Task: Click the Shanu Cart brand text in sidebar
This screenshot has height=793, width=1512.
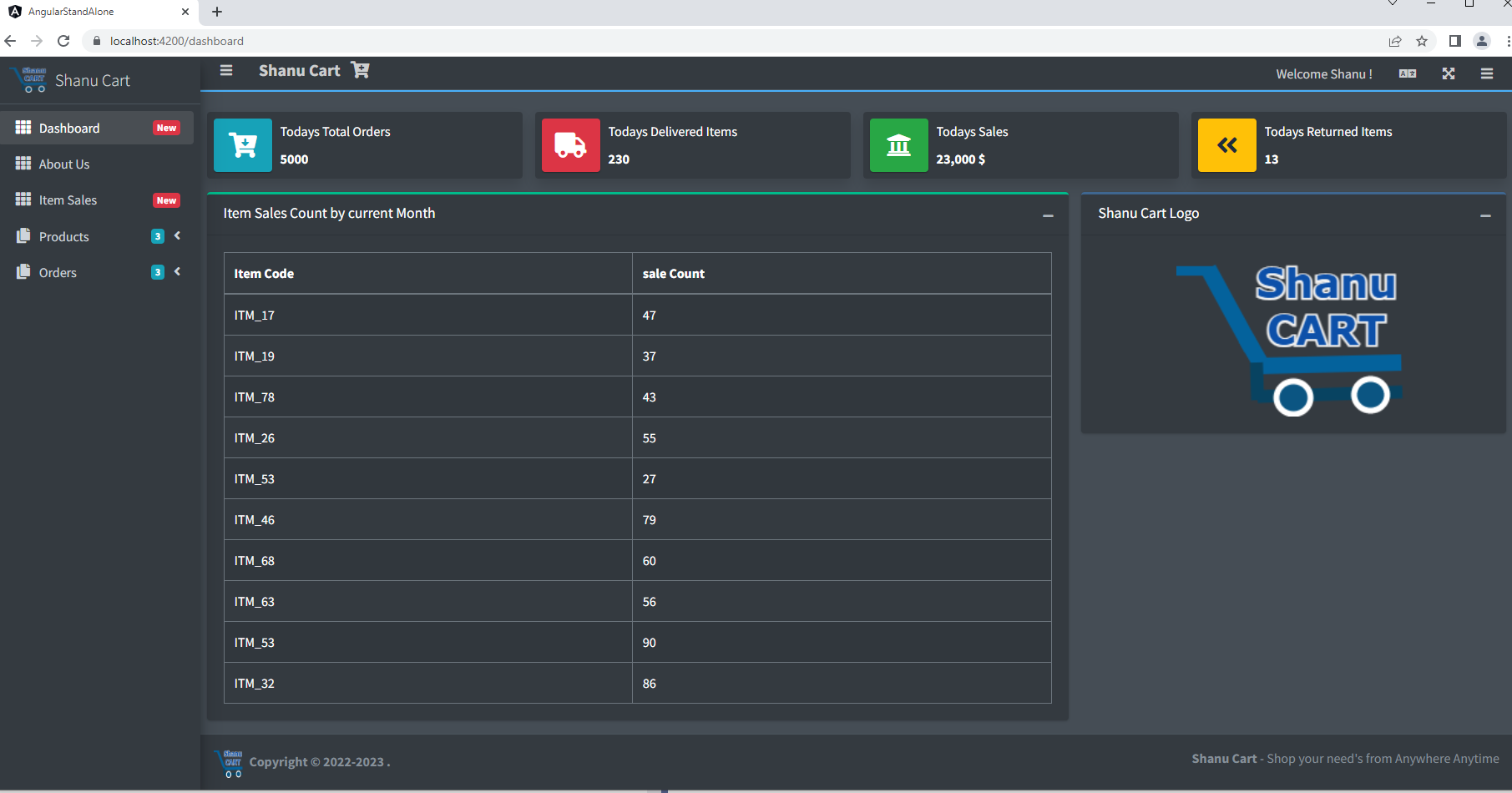Action: 93,80
